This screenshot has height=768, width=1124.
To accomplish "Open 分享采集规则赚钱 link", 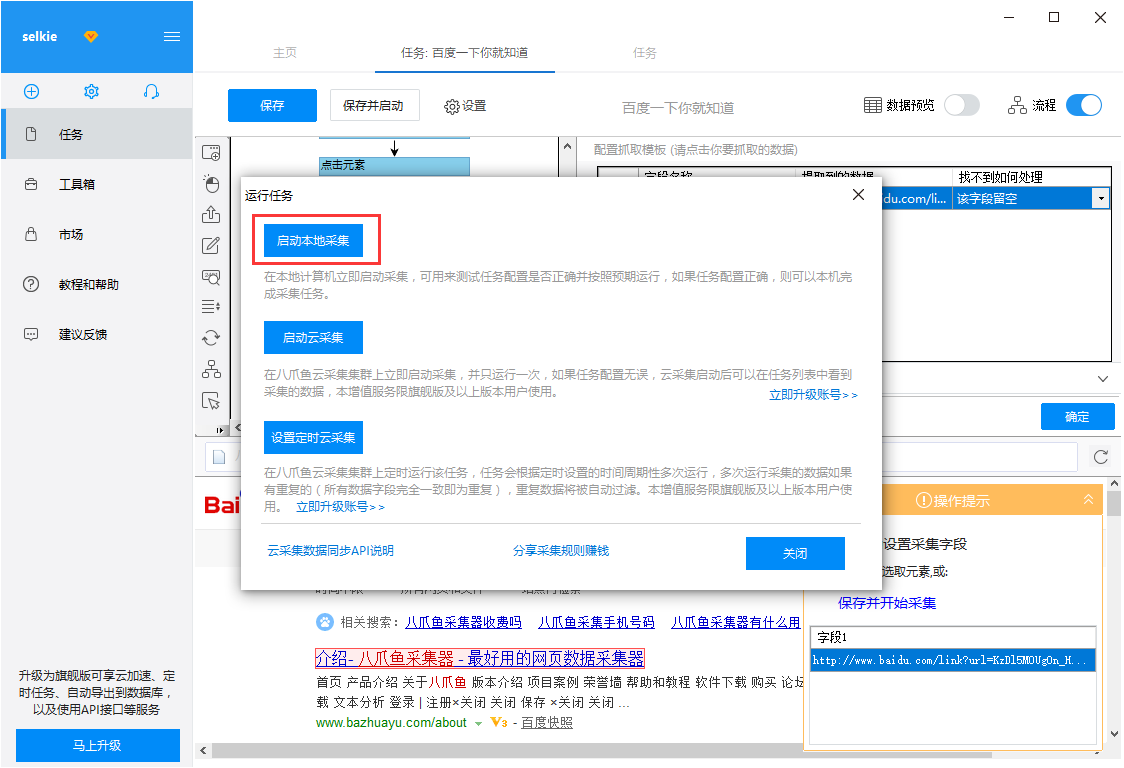I will pyautogui.click(x=561, y=551).
